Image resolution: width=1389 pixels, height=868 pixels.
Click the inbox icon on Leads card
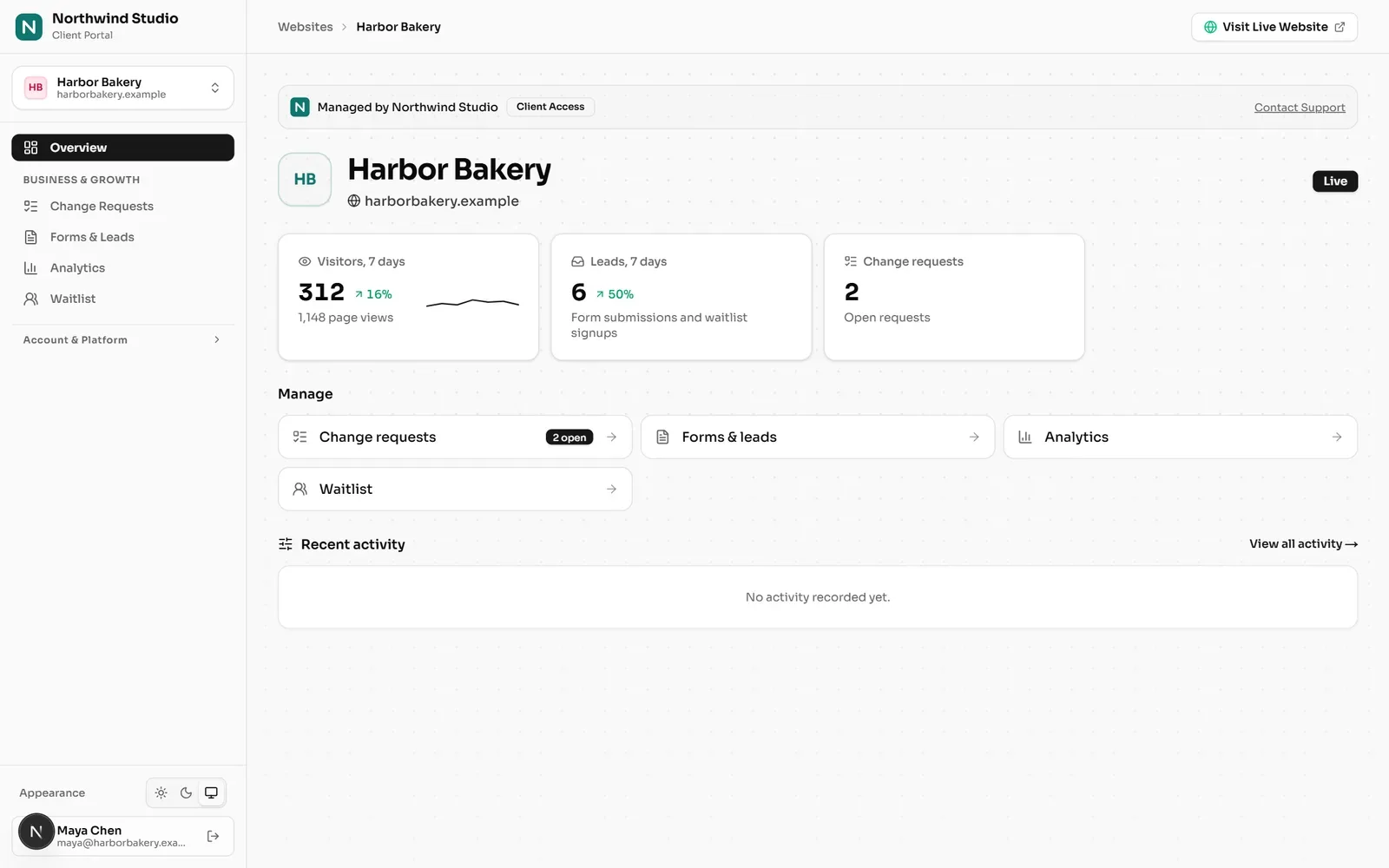click(x=577, y=261)
